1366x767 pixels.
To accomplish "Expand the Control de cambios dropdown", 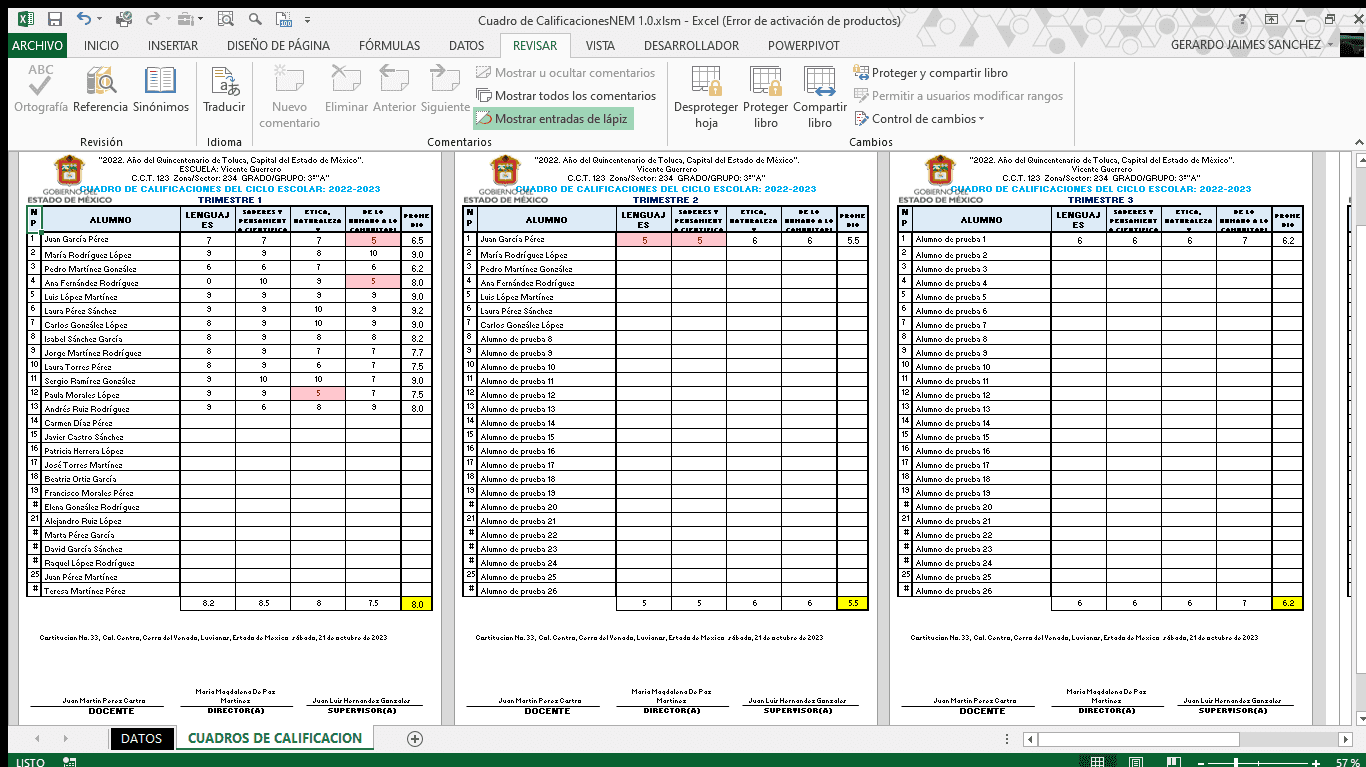I will (x=921, y=119).
